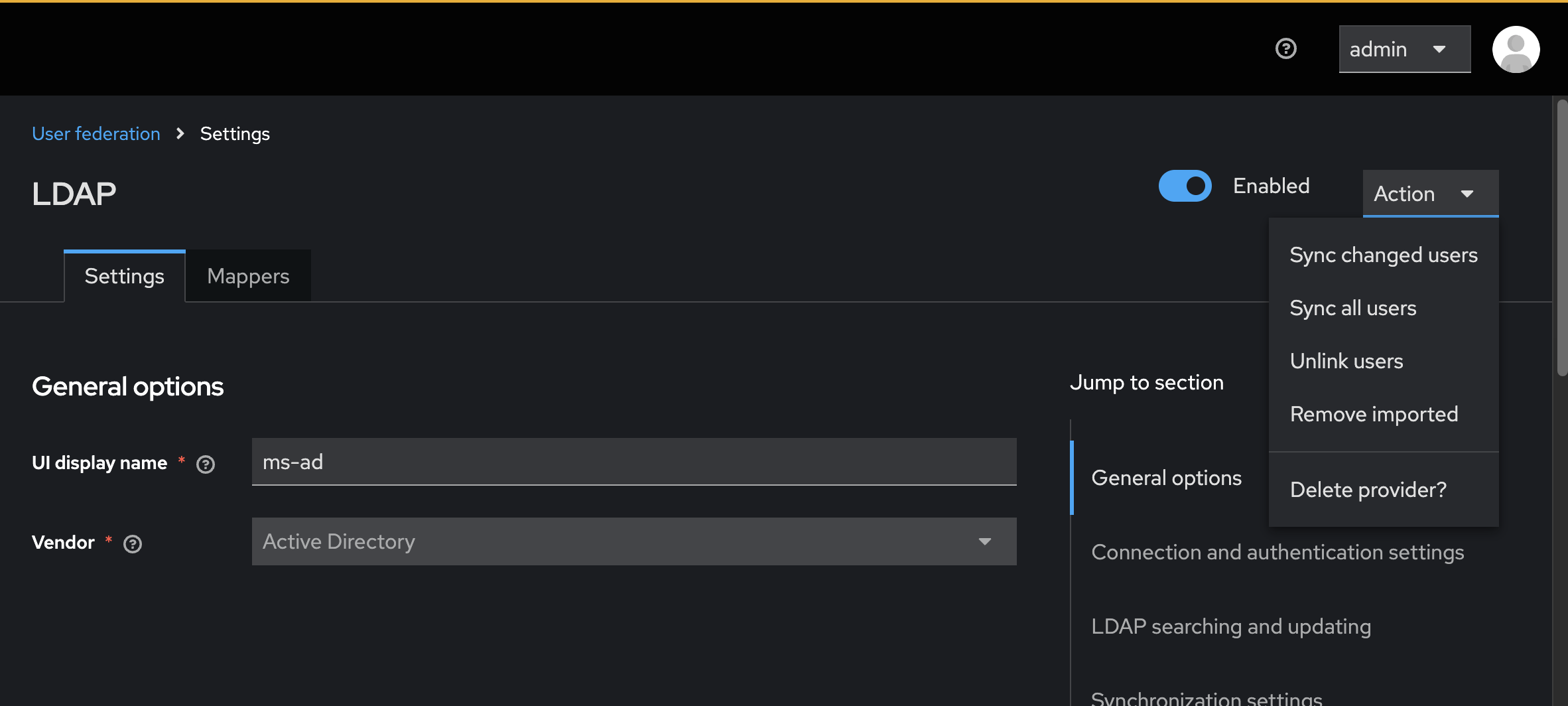Jump to Connection and authentication settings section
Screen dimensions: 1568x706
click(1277, 552)
